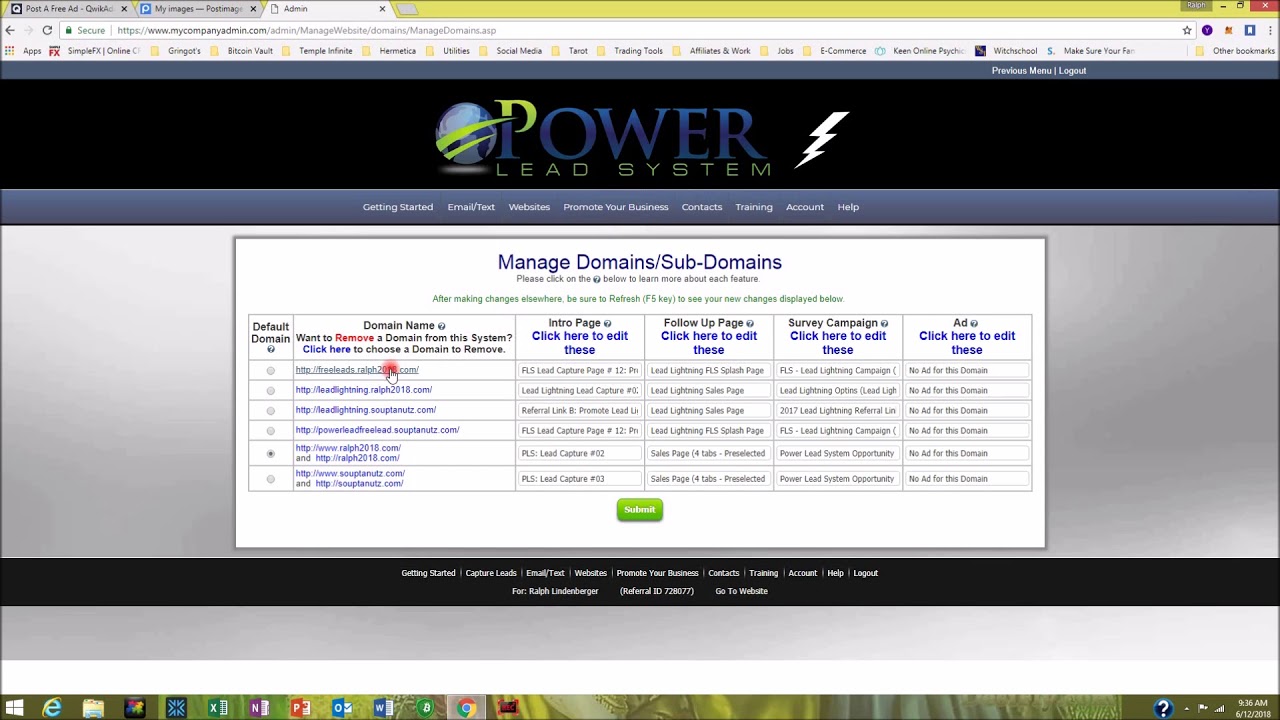Focus the browser address bar
The width and height of the screenshot is (1280, 720).
(x=640, y=30)
